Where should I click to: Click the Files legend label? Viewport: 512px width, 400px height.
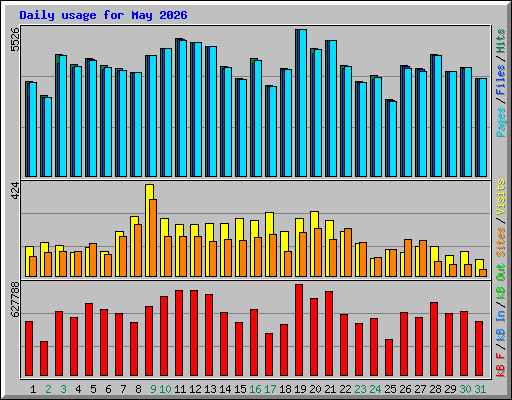tap(500, 80)
